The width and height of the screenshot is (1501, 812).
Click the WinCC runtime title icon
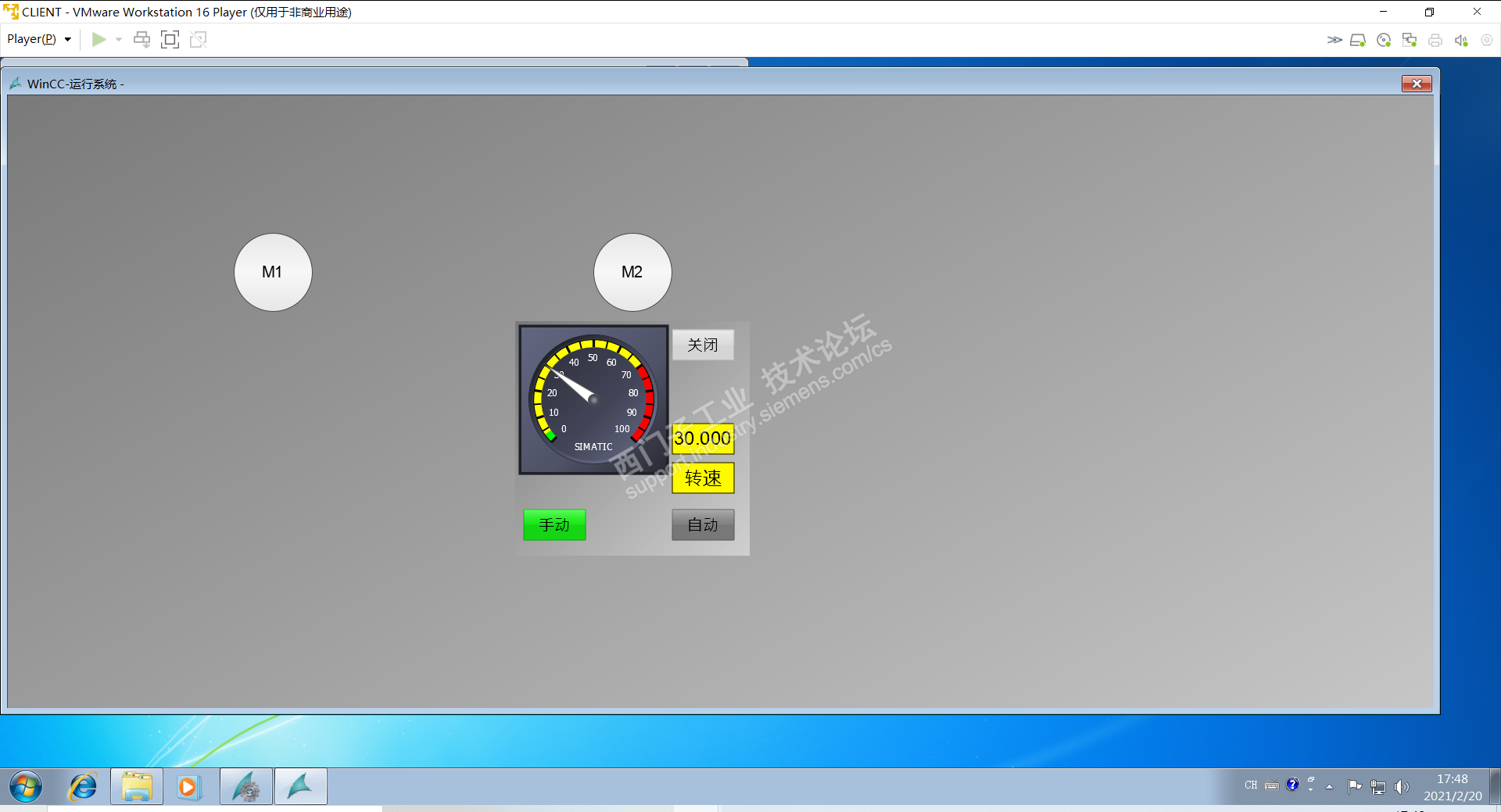pos(16,83)
